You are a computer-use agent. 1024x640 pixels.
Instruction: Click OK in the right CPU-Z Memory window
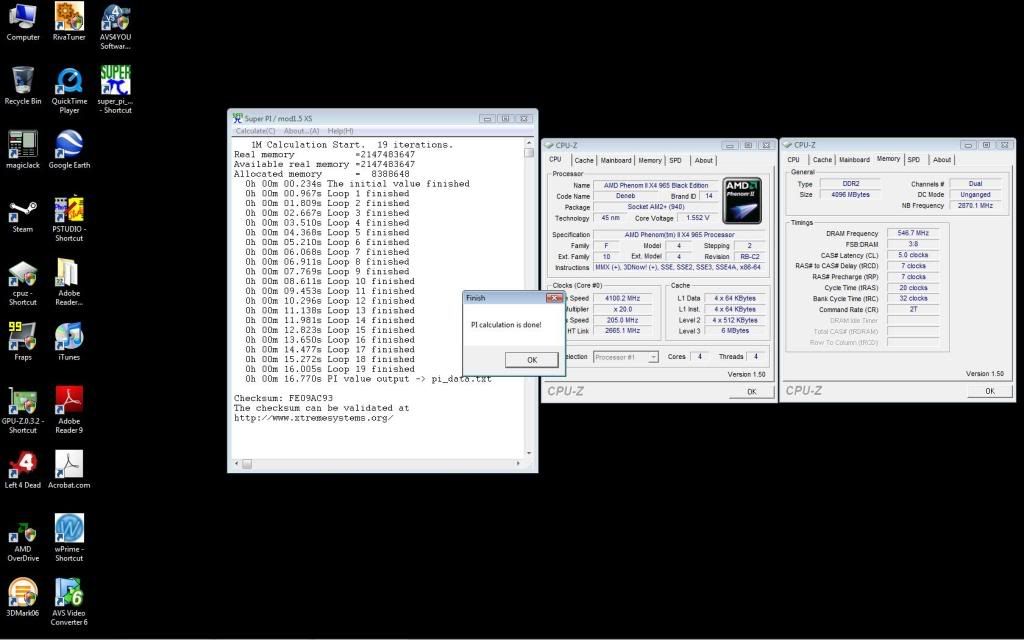[989, 391]
